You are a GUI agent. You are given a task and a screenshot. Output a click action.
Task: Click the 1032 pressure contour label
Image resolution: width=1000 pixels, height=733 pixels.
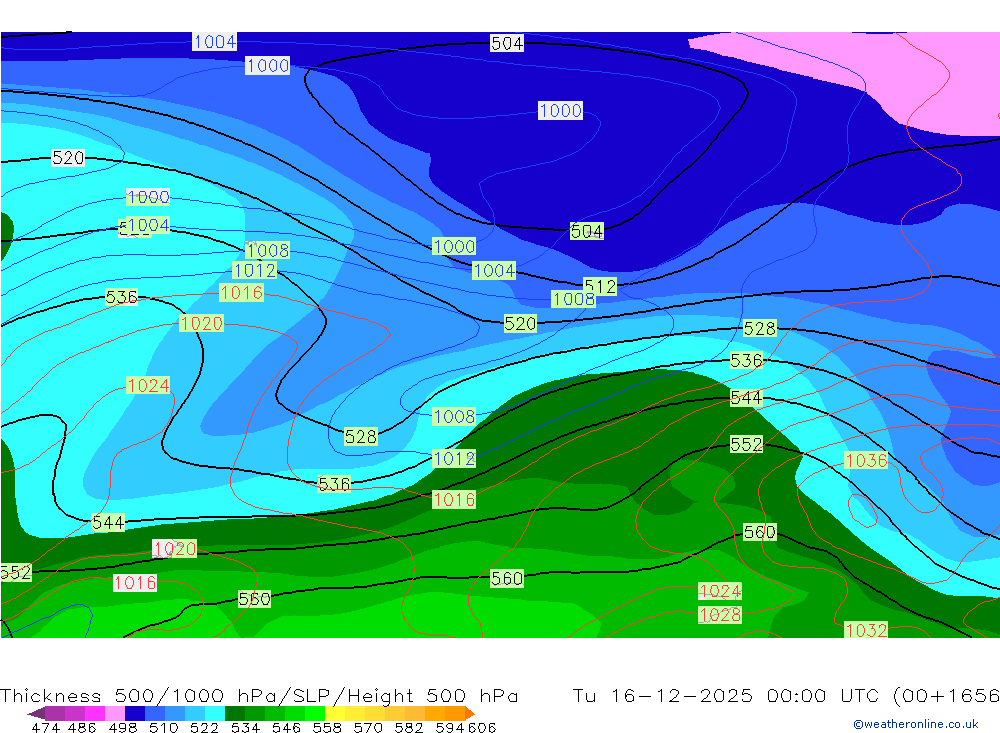tap(866, 630)
